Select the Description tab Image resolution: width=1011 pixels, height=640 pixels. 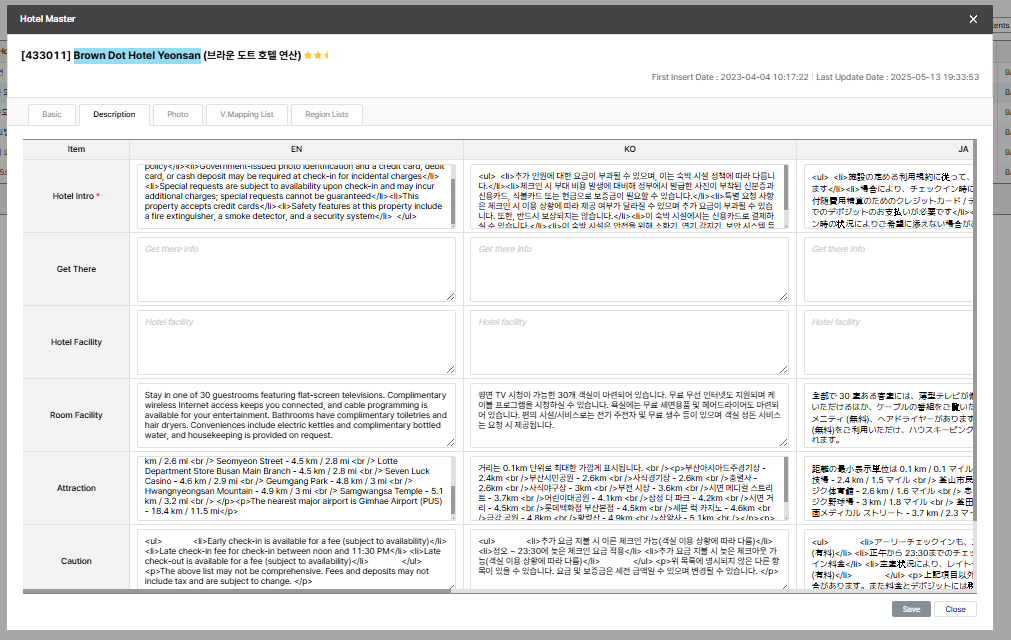pyautogui.click(x=114, y=114)
